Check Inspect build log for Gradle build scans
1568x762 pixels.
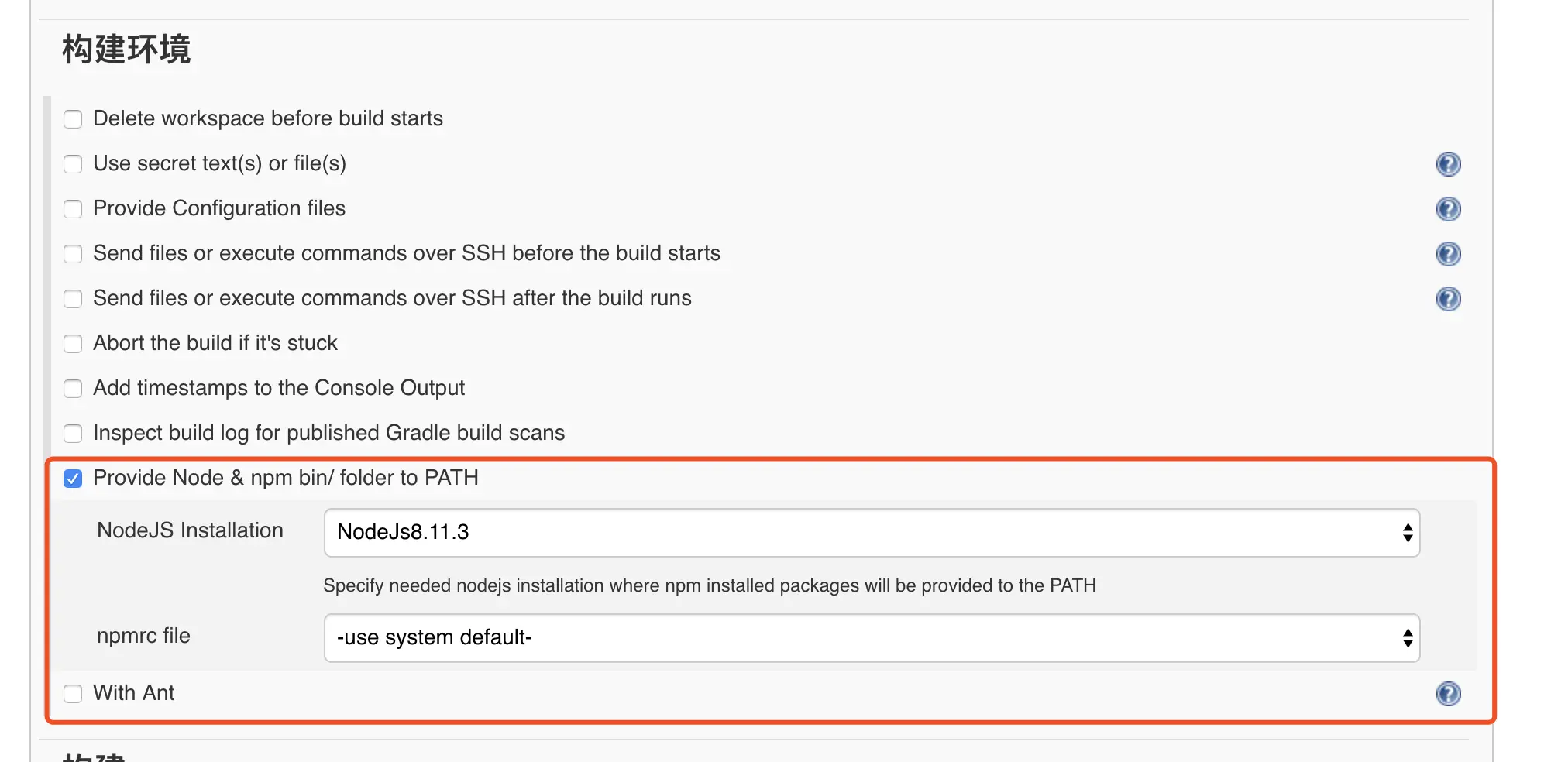pos(73,434)
